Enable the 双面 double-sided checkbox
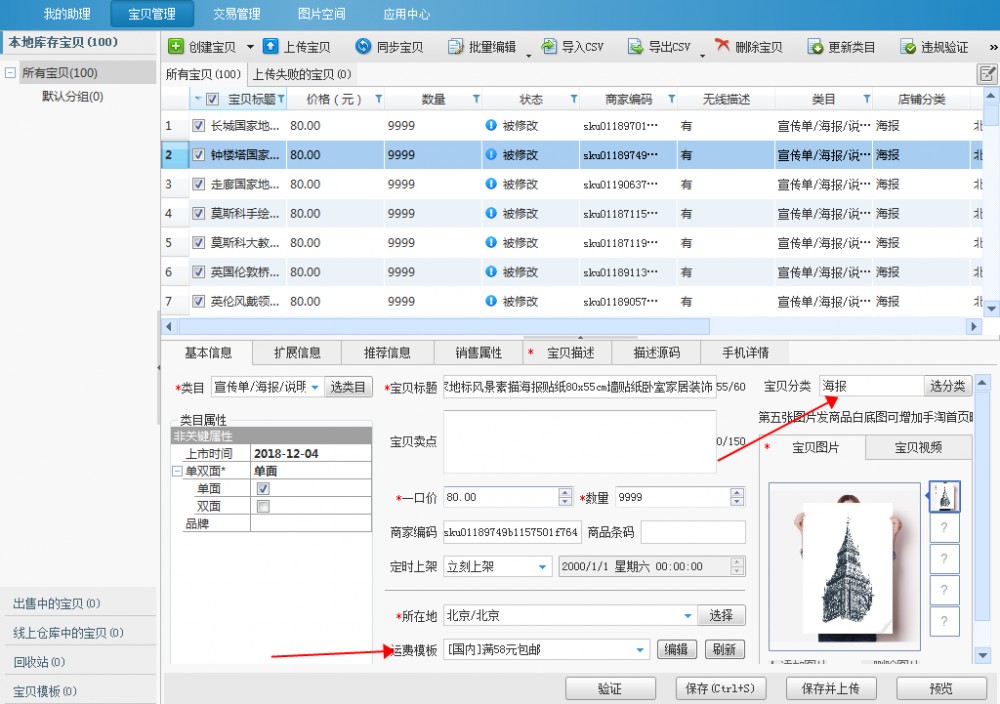Screen dimensions: 1000x704 (263, 506)
